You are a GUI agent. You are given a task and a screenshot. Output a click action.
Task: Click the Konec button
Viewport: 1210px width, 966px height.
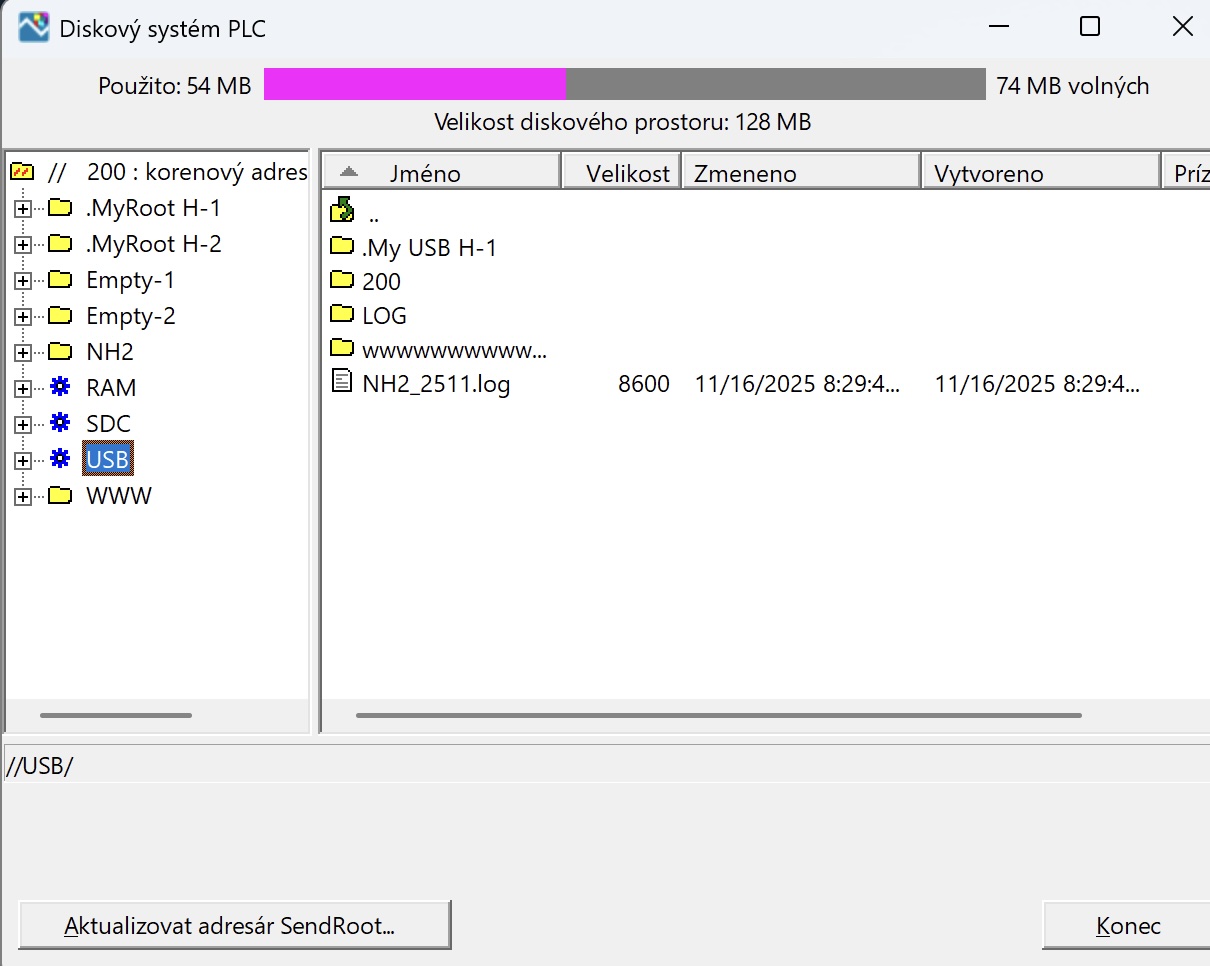(1127, 925)
